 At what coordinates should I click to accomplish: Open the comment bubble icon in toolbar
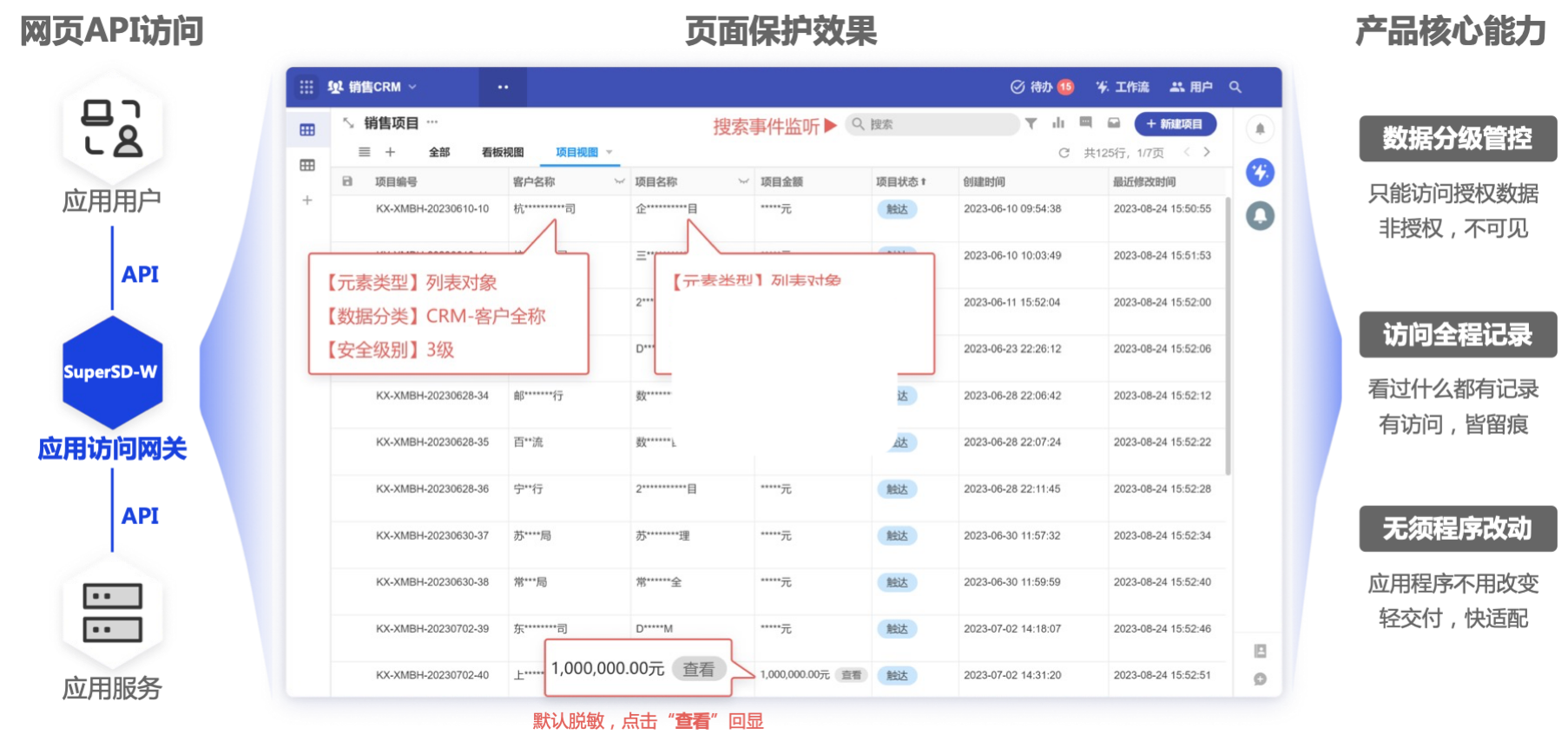click(x=1085, y=123)
